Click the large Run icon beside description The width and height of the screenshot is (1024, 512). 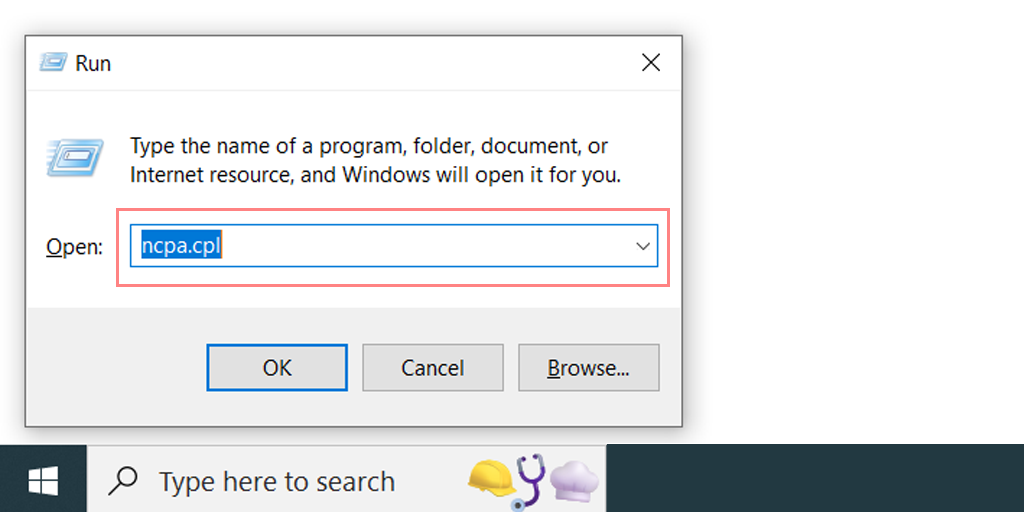[x=75, y=158]
